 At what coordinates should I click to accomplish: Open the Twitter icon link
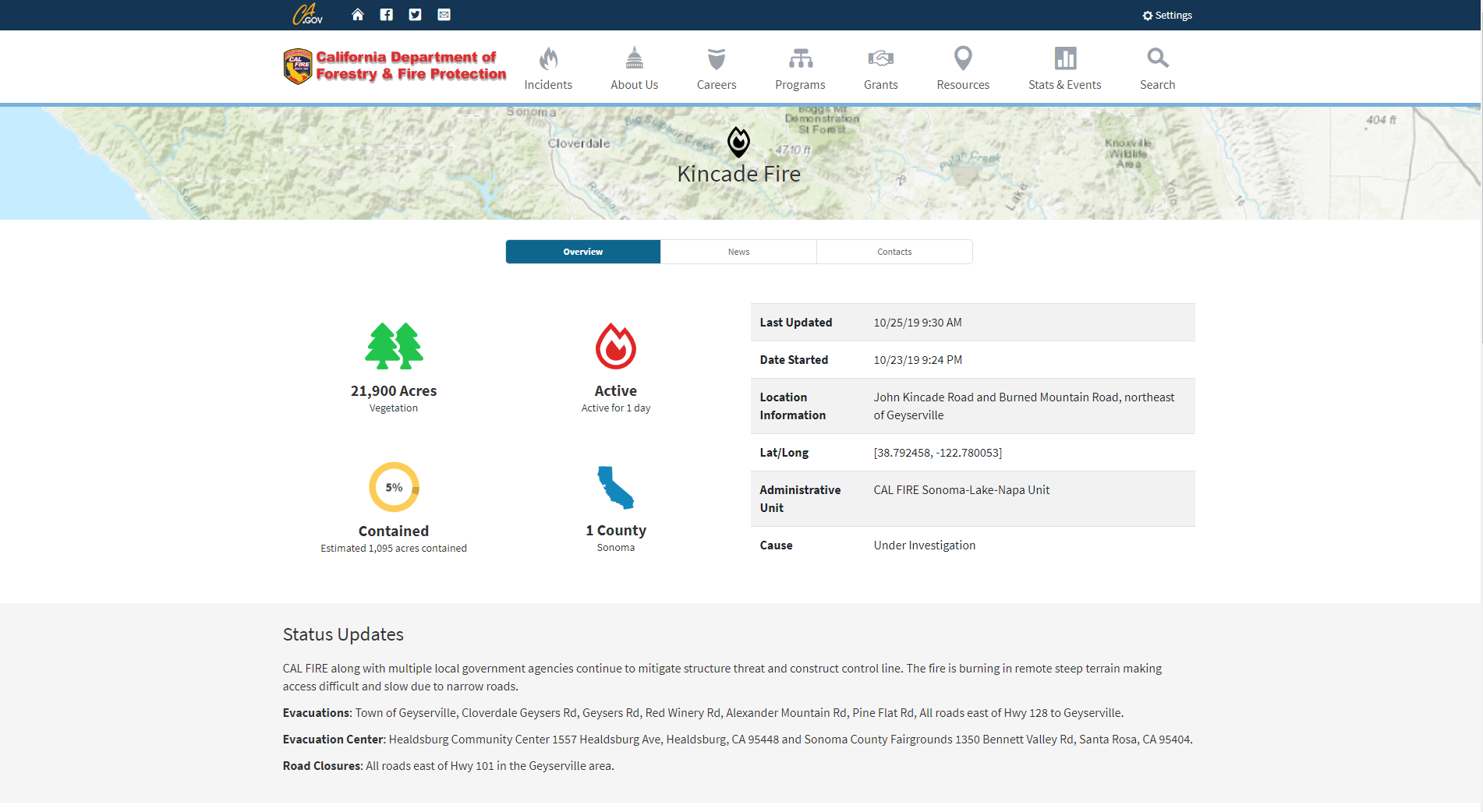[x=416, y=15]
